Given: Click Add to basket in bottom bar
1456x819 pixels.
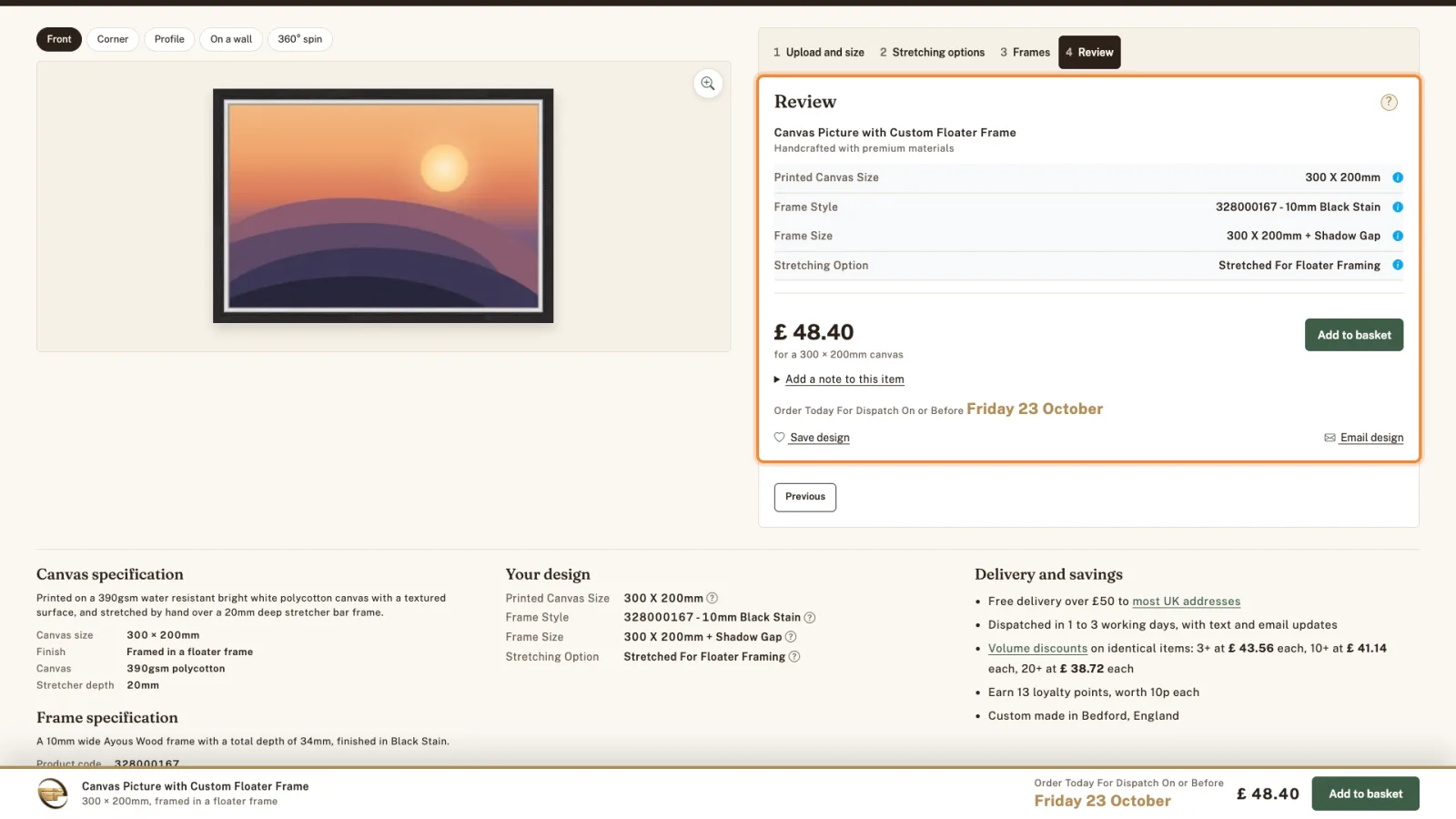Looking at the screenshot, I should [x=1365, y=794].
